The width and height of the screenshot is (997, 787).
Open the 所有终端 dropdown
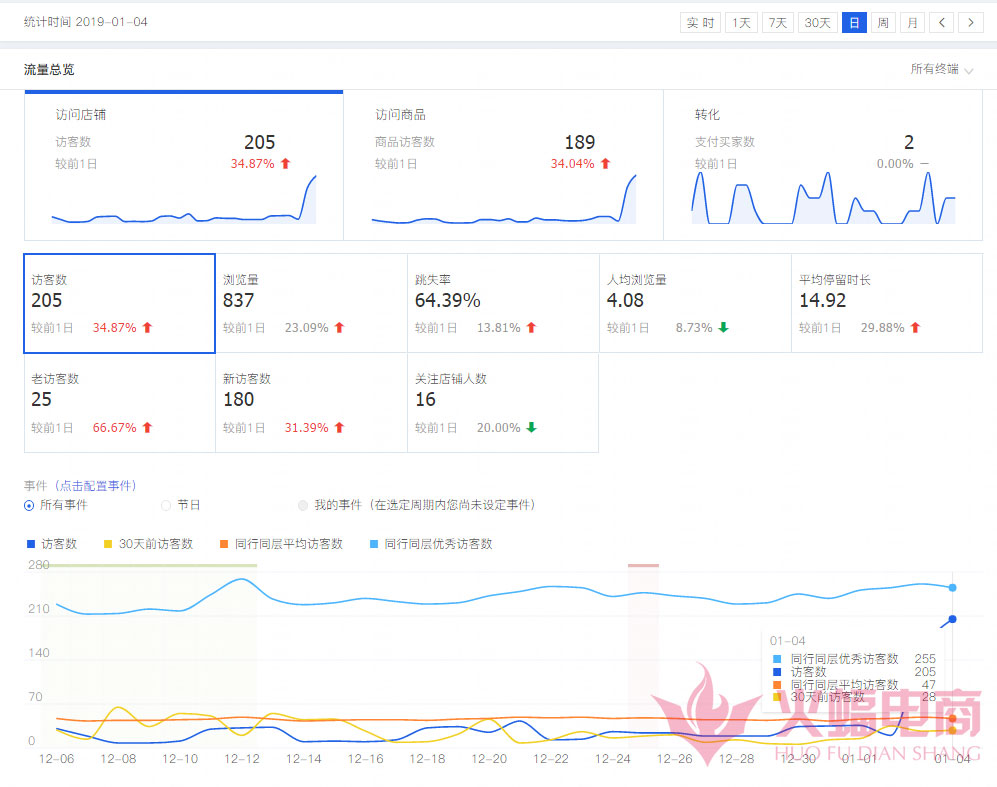(941, 69)
